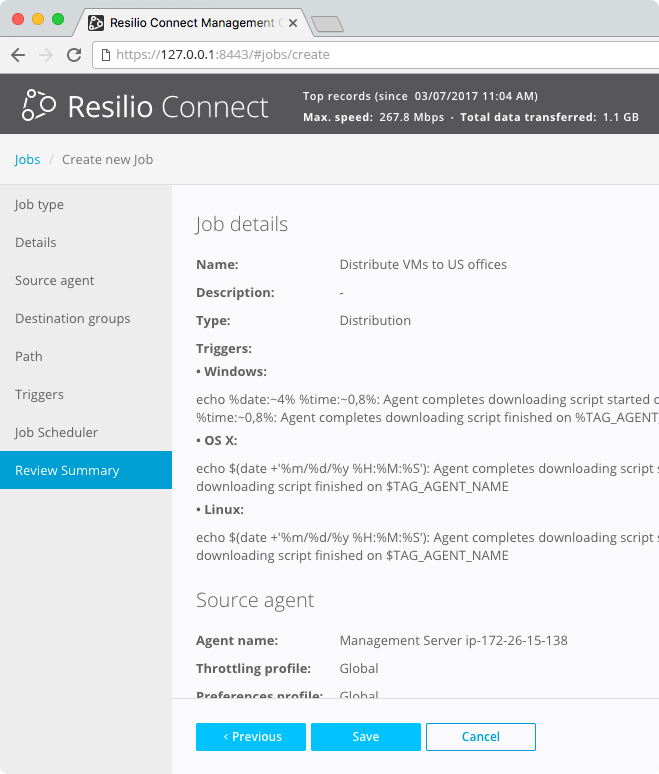Image resolution: width=659 pixels, height=774 pixels.
Task: Click the 'Total data transferred: 1.1 GB' record
Action: click(x=549, y=117)
